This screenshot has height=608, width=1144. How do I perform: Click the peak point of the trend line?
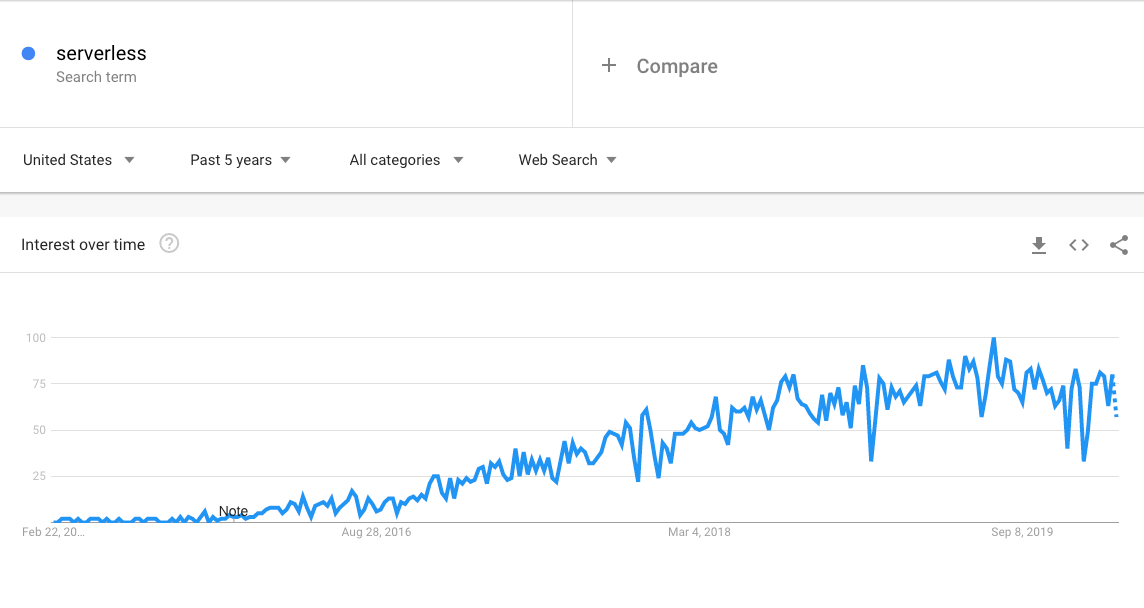click(994, 338)
